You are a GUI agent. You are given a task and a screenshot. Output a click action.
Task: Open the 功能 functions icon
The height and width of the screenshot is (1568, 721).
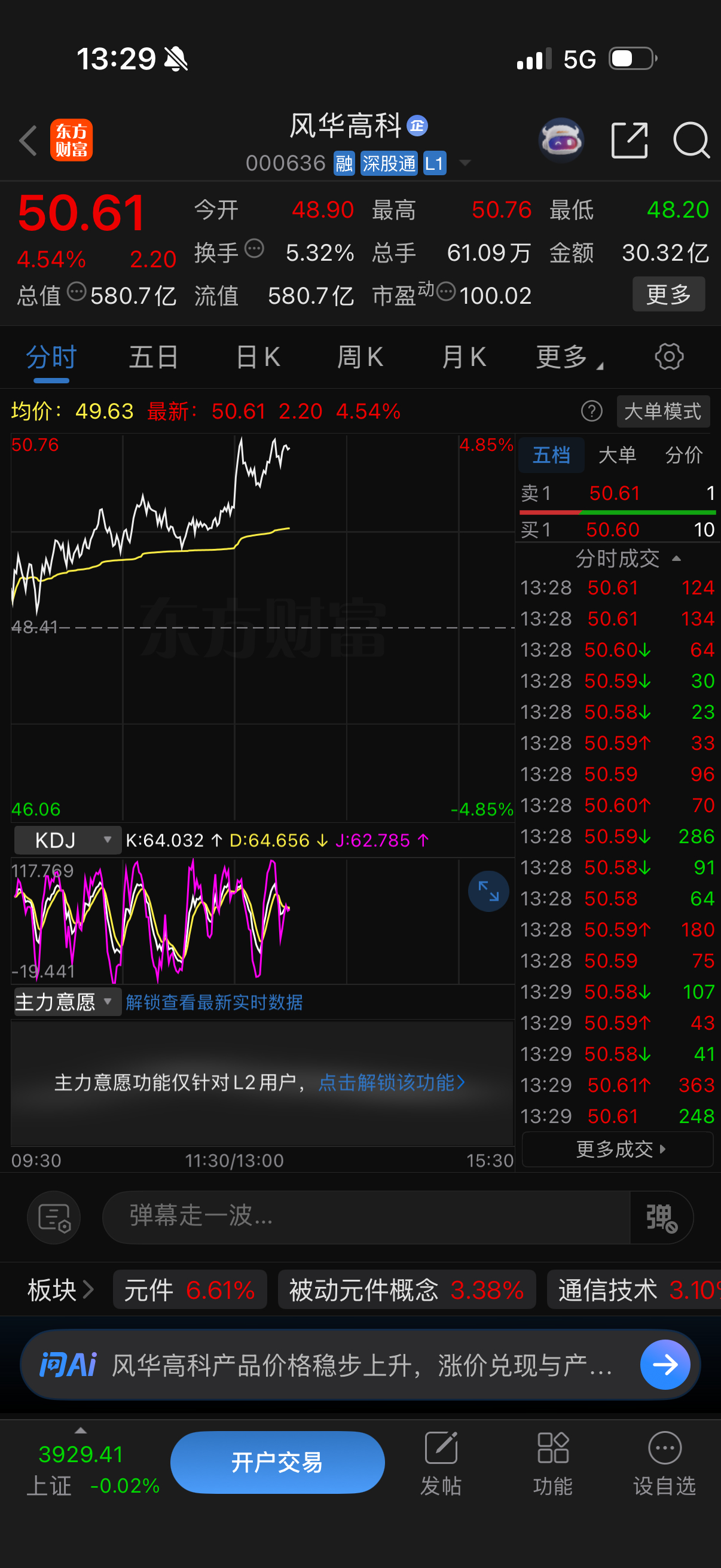coord(552,1464)
